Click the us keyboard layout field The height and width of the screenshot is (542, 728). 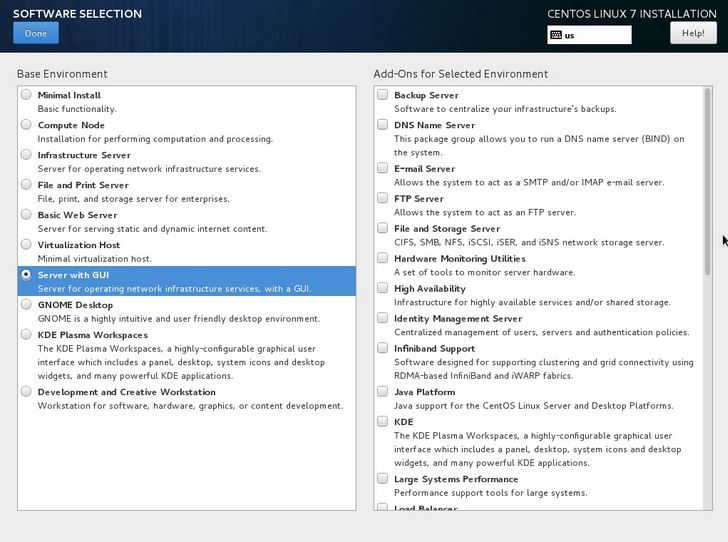pyautogui.click(x=596, y=35)
